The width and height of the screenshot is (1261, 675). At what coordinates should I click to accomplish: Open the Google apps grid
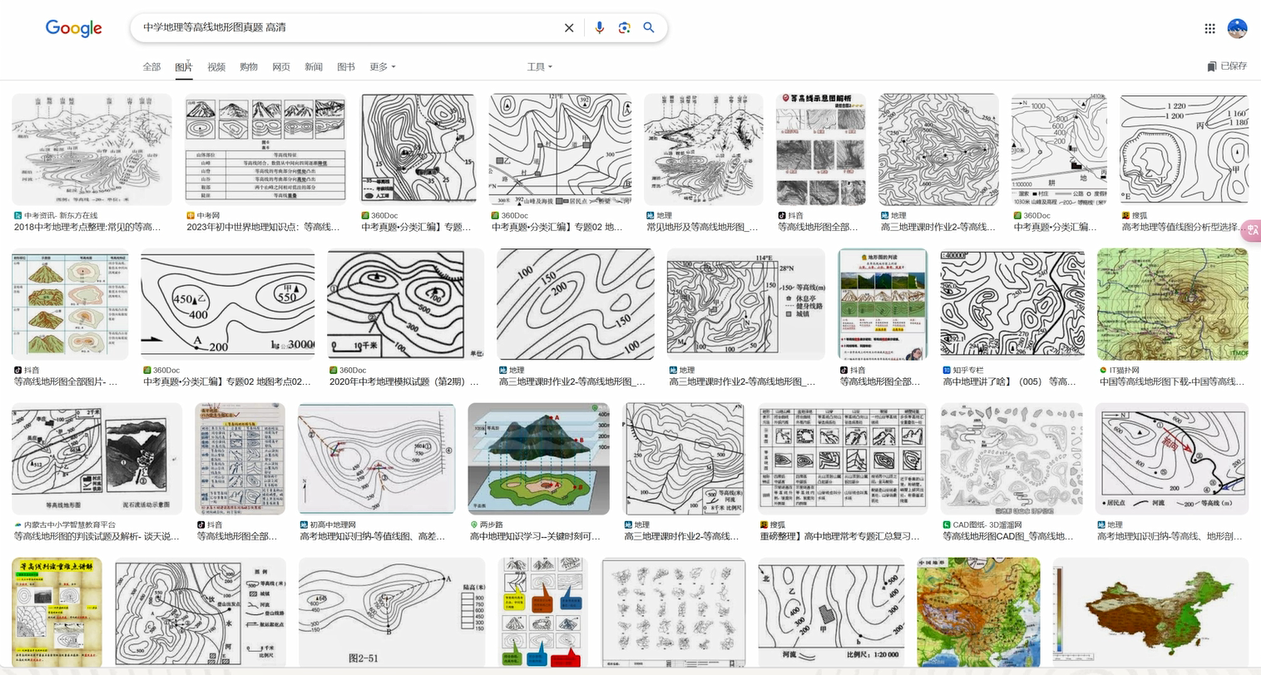click(x=1209, y=27)
